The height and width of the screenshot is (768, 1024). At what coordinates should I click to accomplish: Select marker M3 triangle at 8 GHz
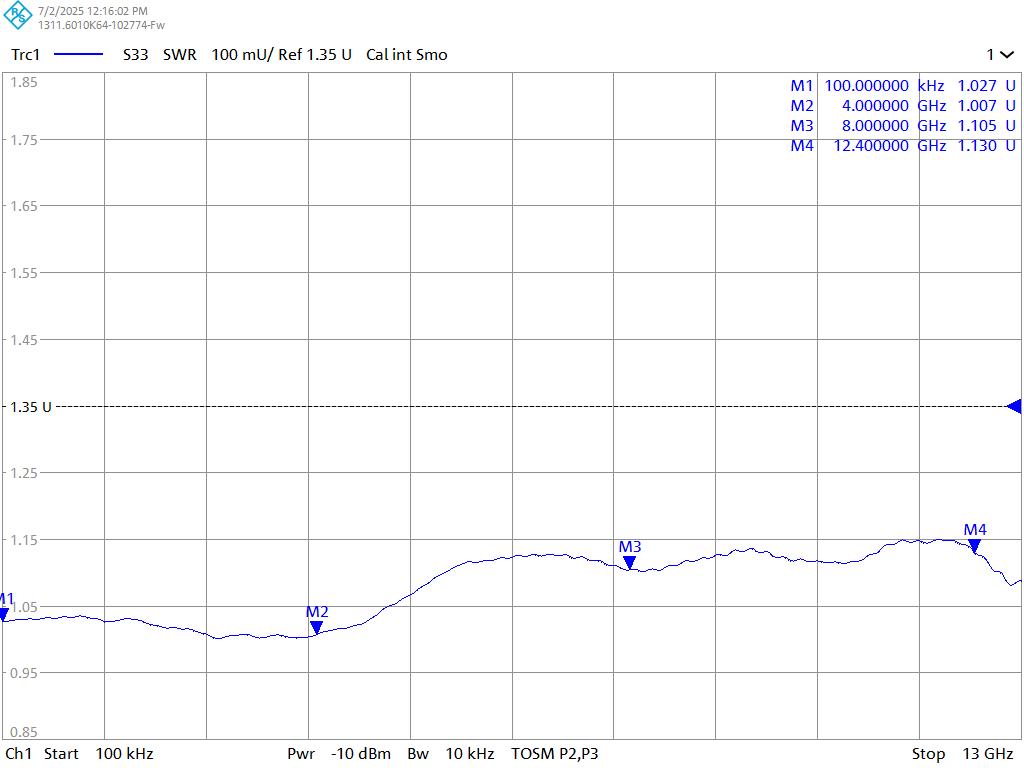629,563
